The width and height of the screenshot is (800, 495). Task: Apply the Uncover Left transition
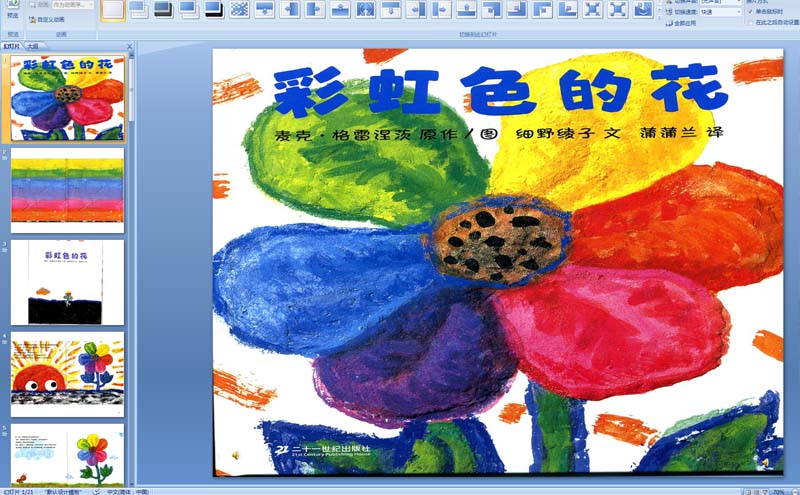(416, 10)
